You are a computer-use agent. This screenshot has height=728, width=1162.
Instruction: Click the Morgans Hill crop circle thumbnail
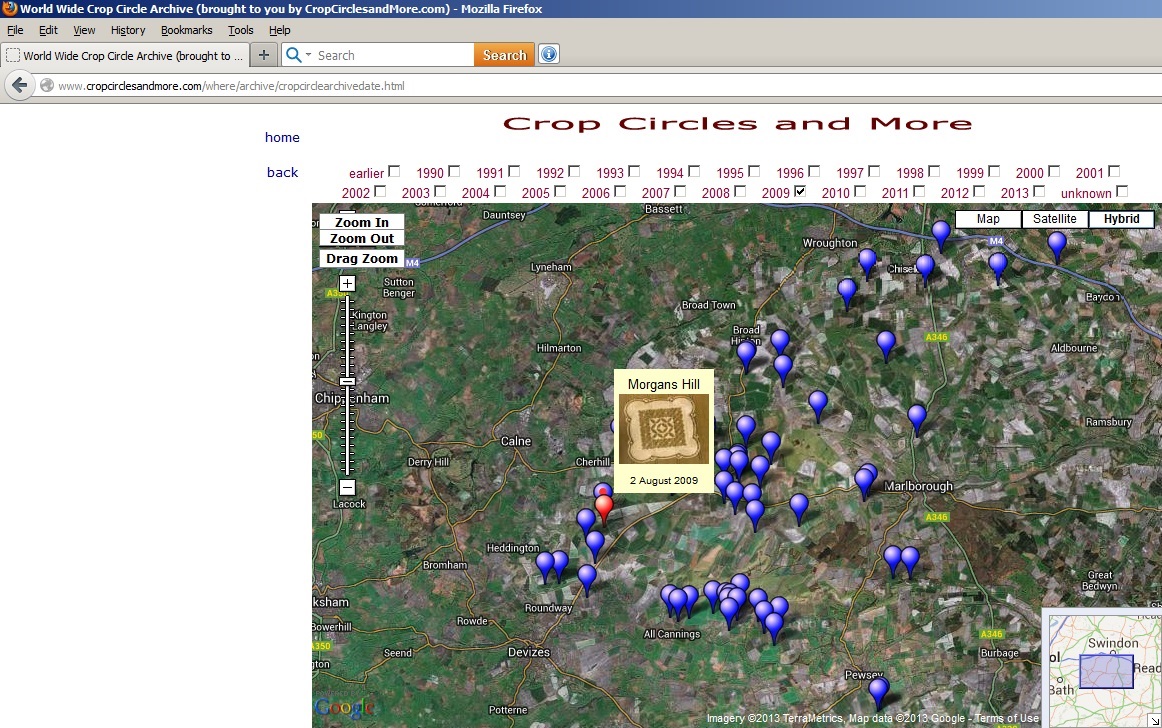click(x=664, y=429)
